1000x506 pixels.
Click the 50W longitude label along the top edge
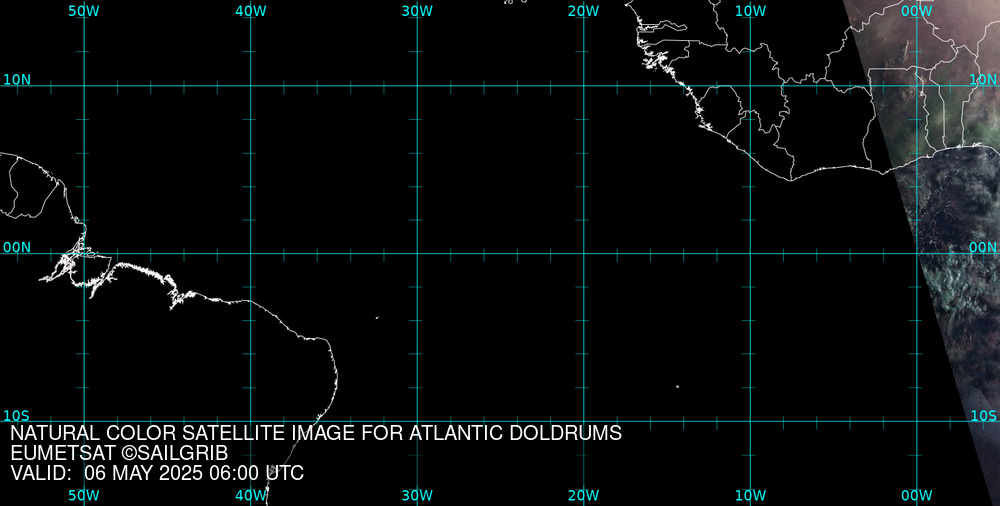(x=84, y=11)
